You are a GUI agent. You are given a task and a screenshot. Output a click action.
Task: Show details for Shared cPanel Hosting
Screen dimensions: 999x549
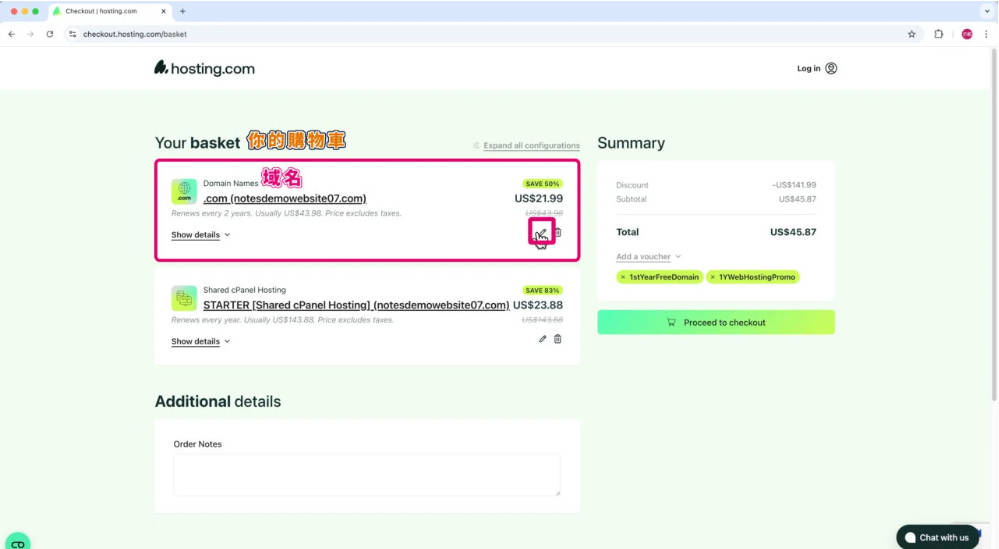tap(201, 341)
